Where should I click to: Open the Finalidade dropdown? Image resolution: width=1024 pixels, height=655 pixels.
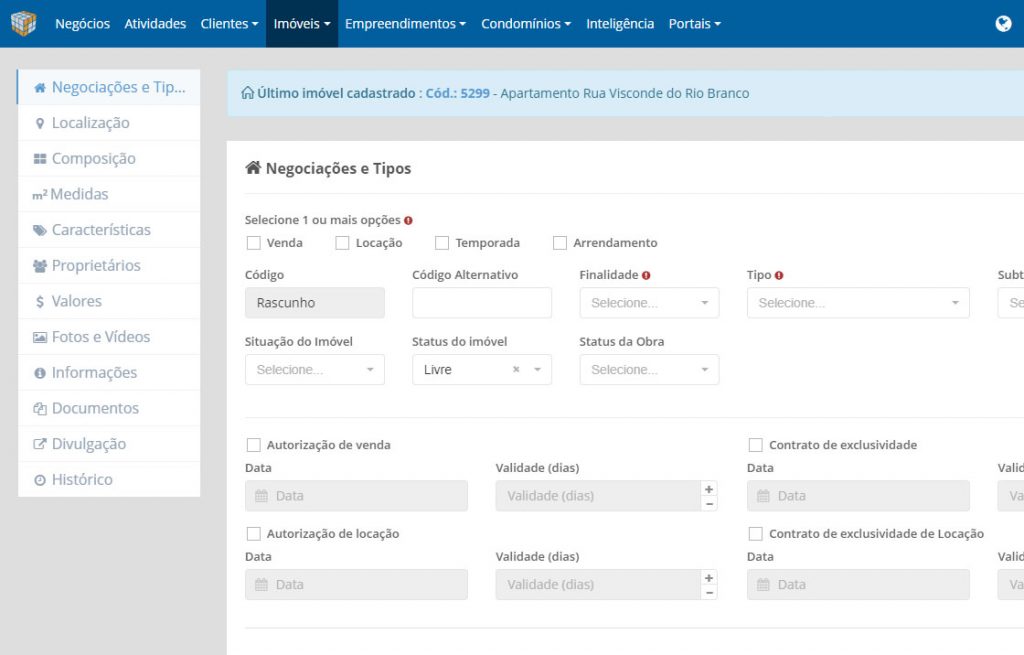click(x=649, y=303)
